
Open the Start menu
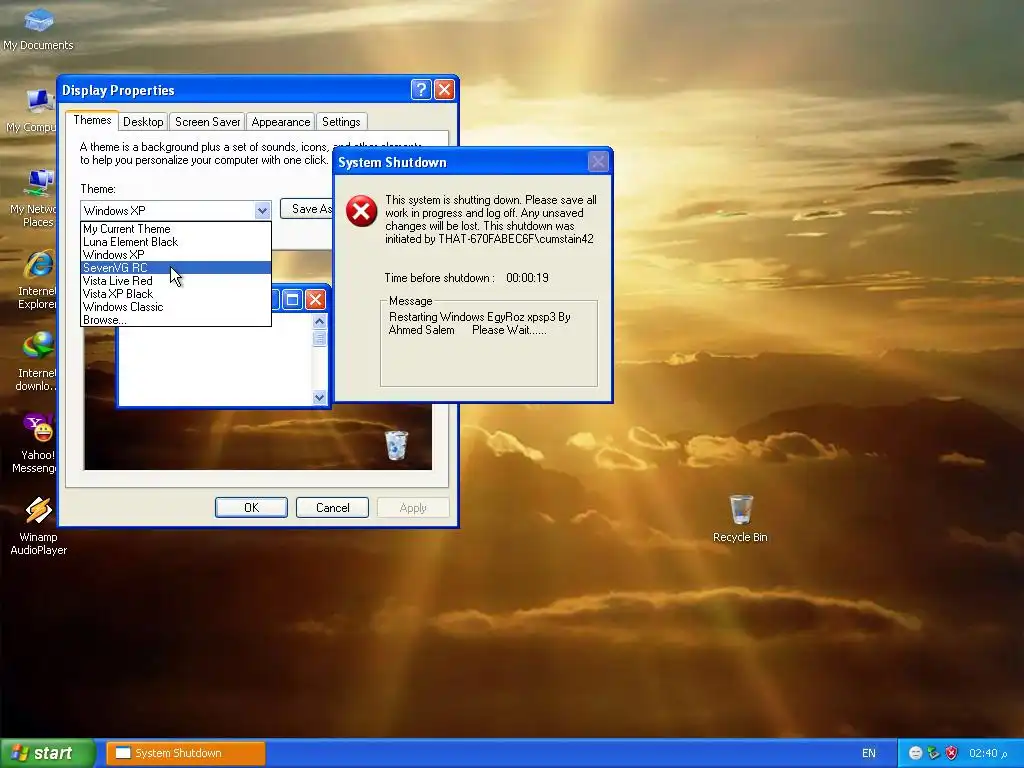48,753
